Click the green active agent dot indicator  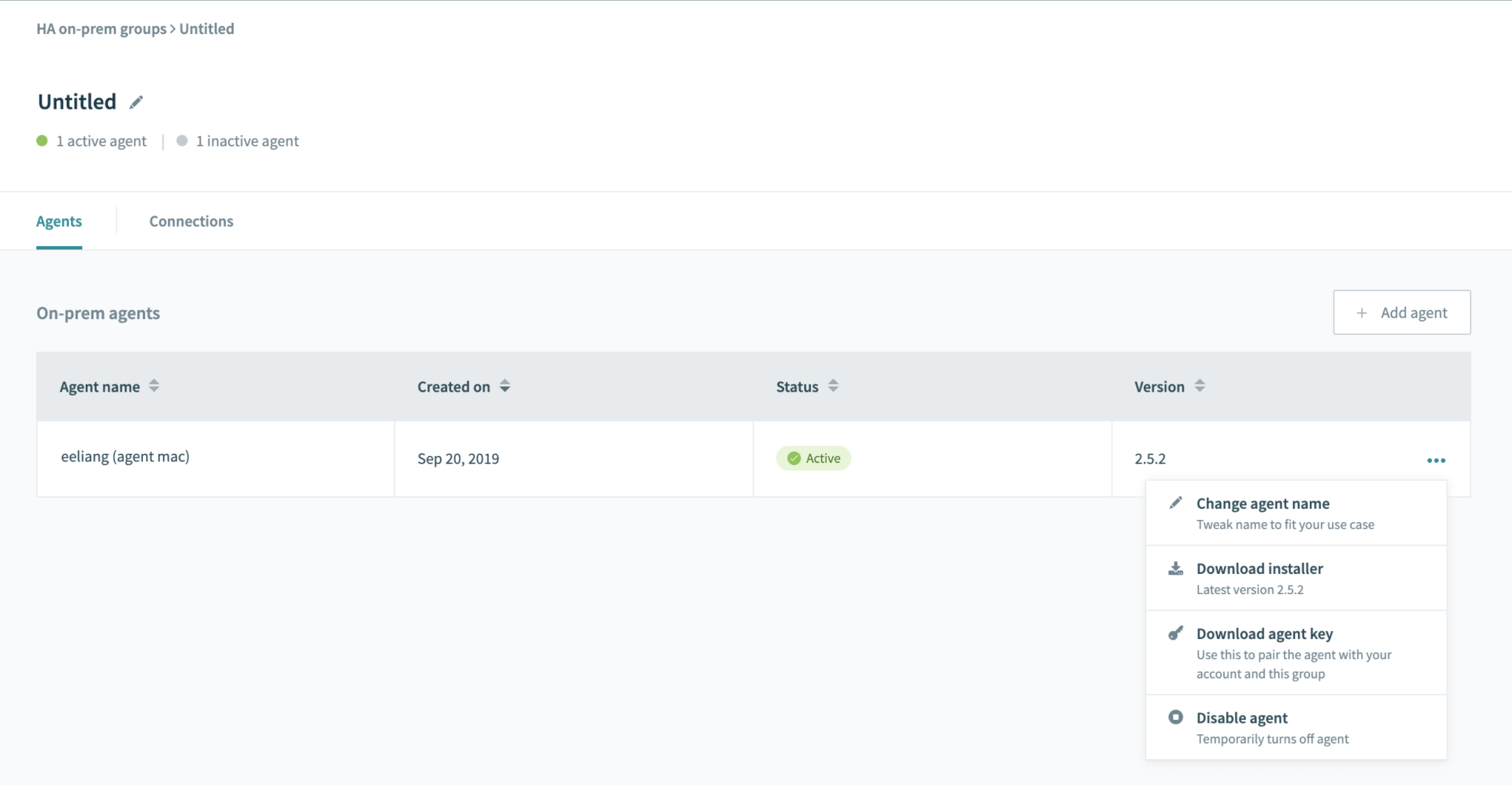pyautogui.click(x=41, y=141)
